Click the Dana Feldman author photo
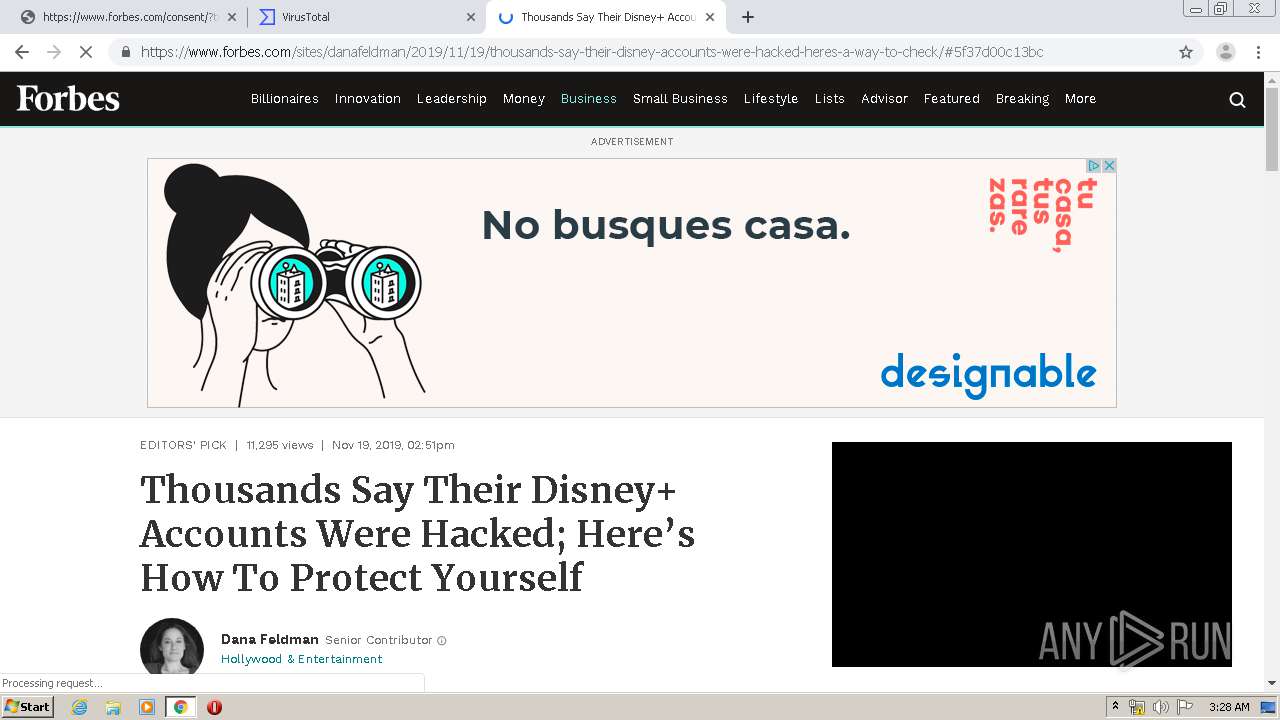Screen dimensions: 1280x720 pyautogui.click(x=172, y=646)
